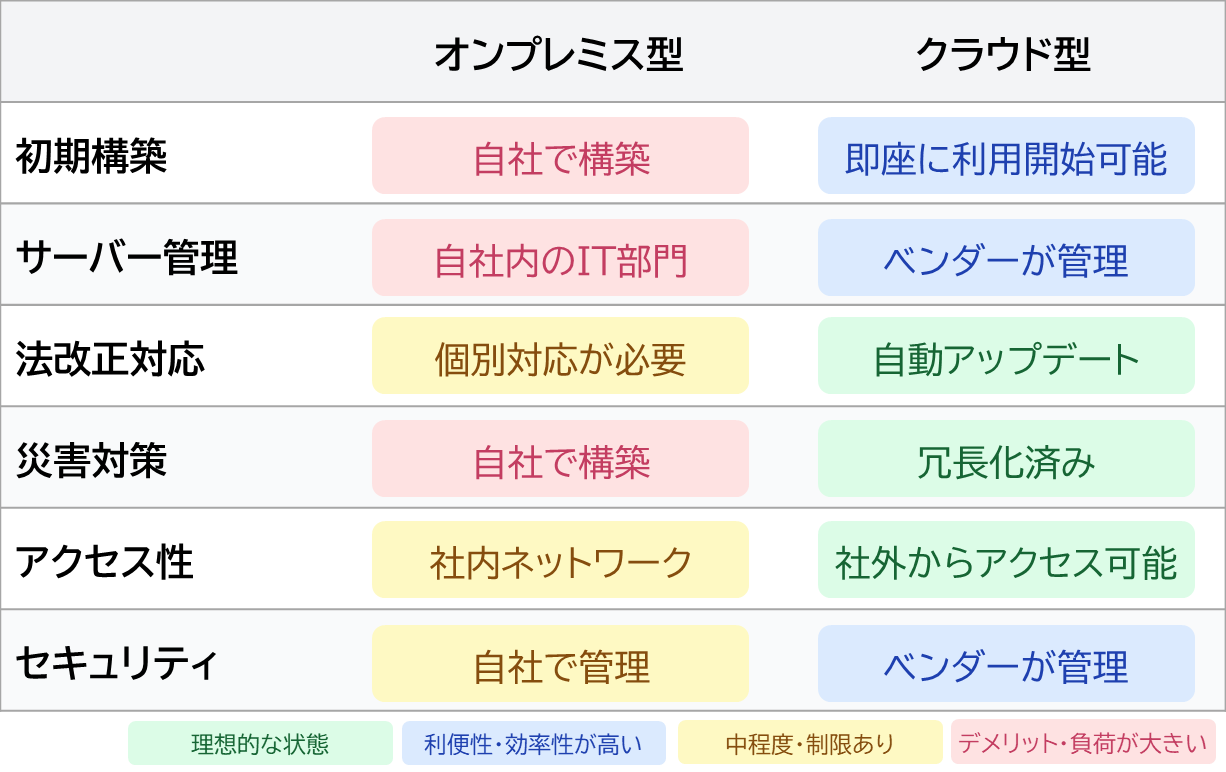
Task: Select the 社外からアクセス可能 cell
Action: coord(1006,560)
